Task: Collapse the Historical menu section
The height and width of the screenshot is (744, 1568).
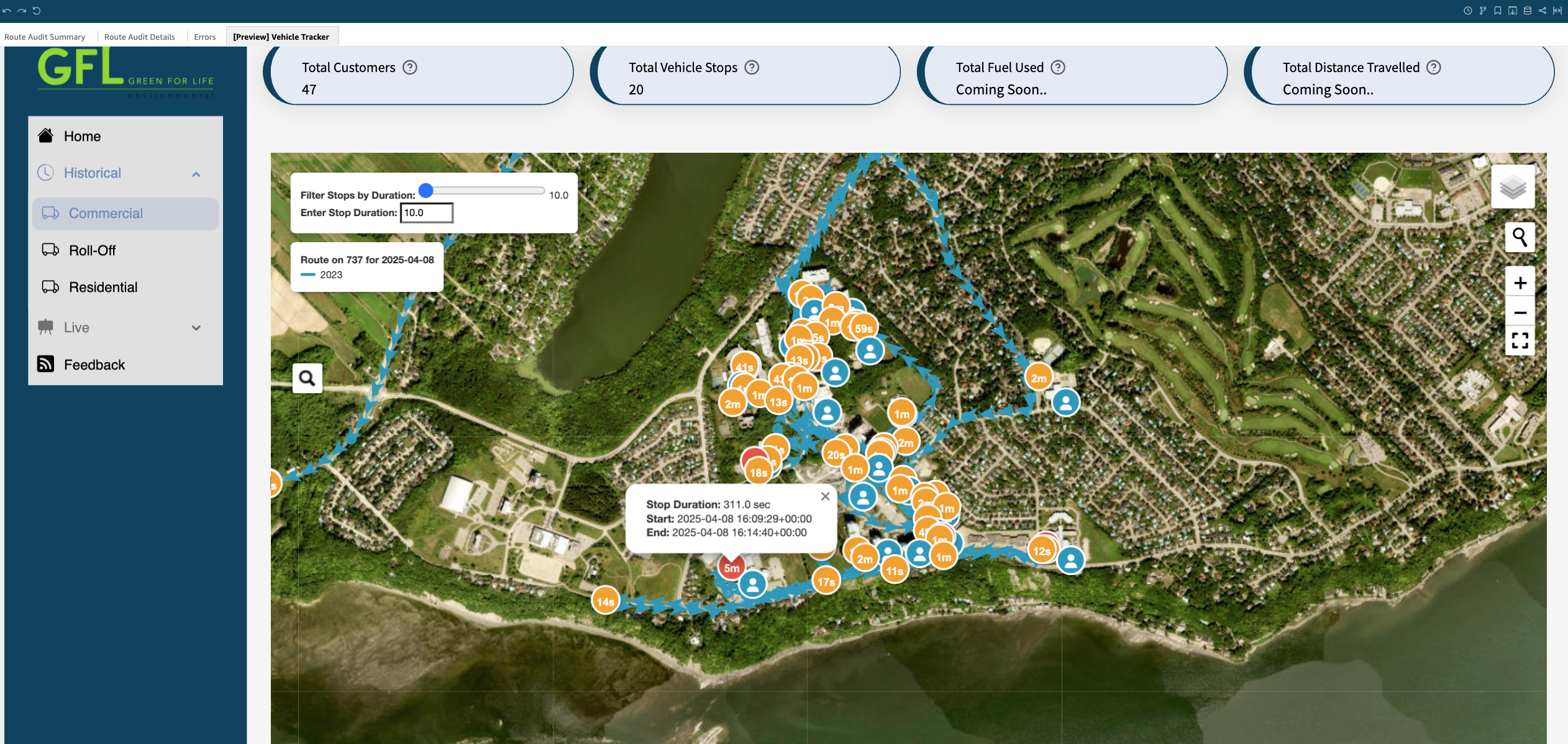Action: tap(196, 174)
